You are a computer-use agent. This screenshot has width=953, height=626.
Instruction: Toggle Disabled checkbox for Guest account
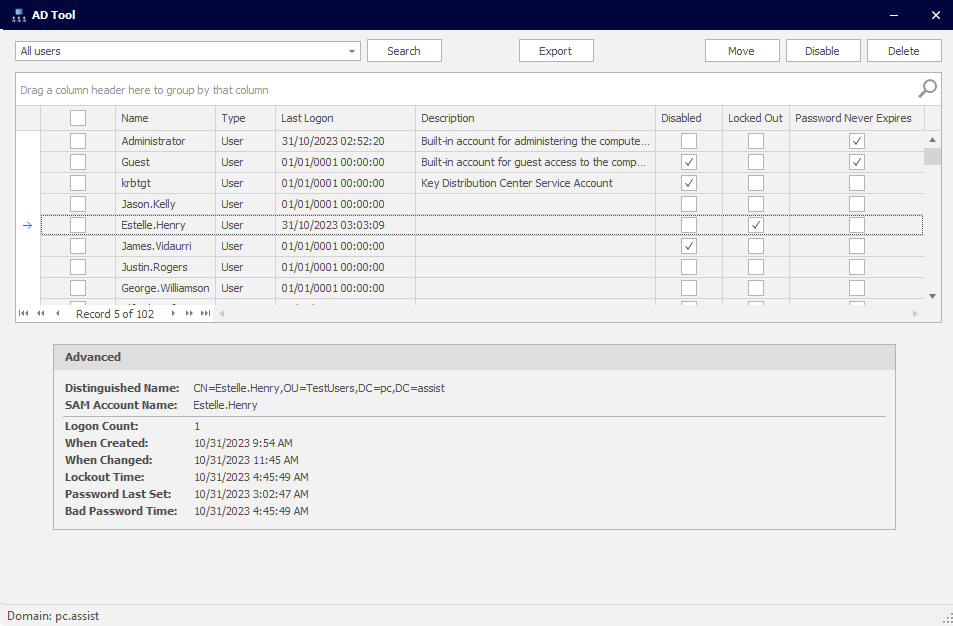pos(689,162)
